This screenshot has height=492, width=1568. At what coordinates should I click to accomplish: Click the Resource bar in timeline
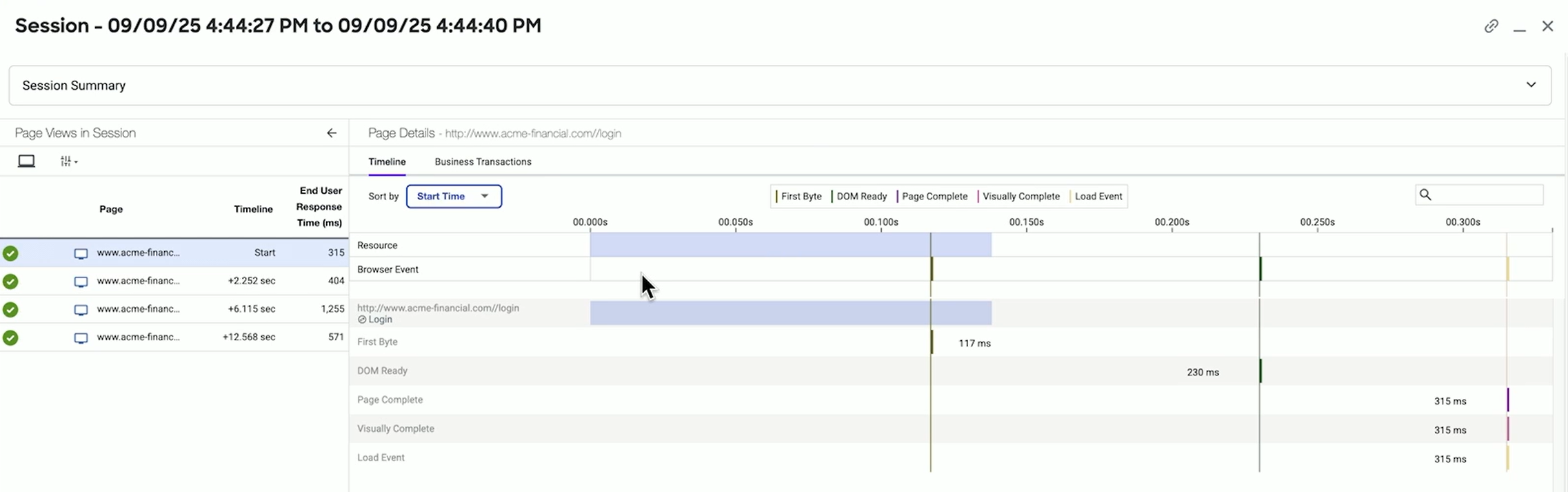(790, 245)
